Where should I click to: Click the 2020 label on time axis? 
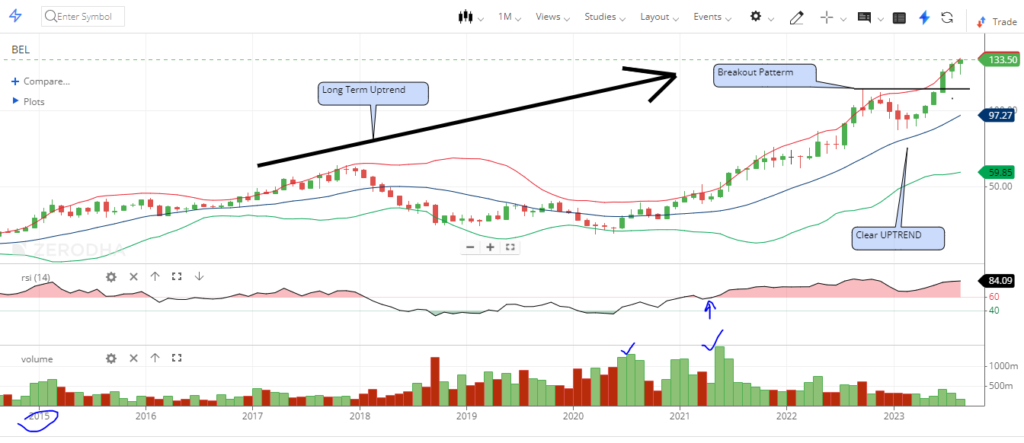click(573, 416)
